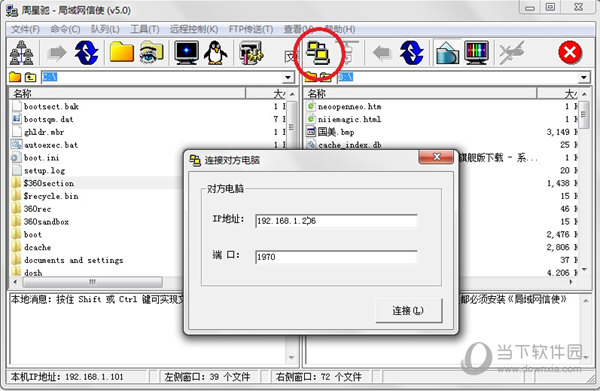Select $recycle.bin folder
Viewport: 600px width, 391px height.
pos(51,196)
